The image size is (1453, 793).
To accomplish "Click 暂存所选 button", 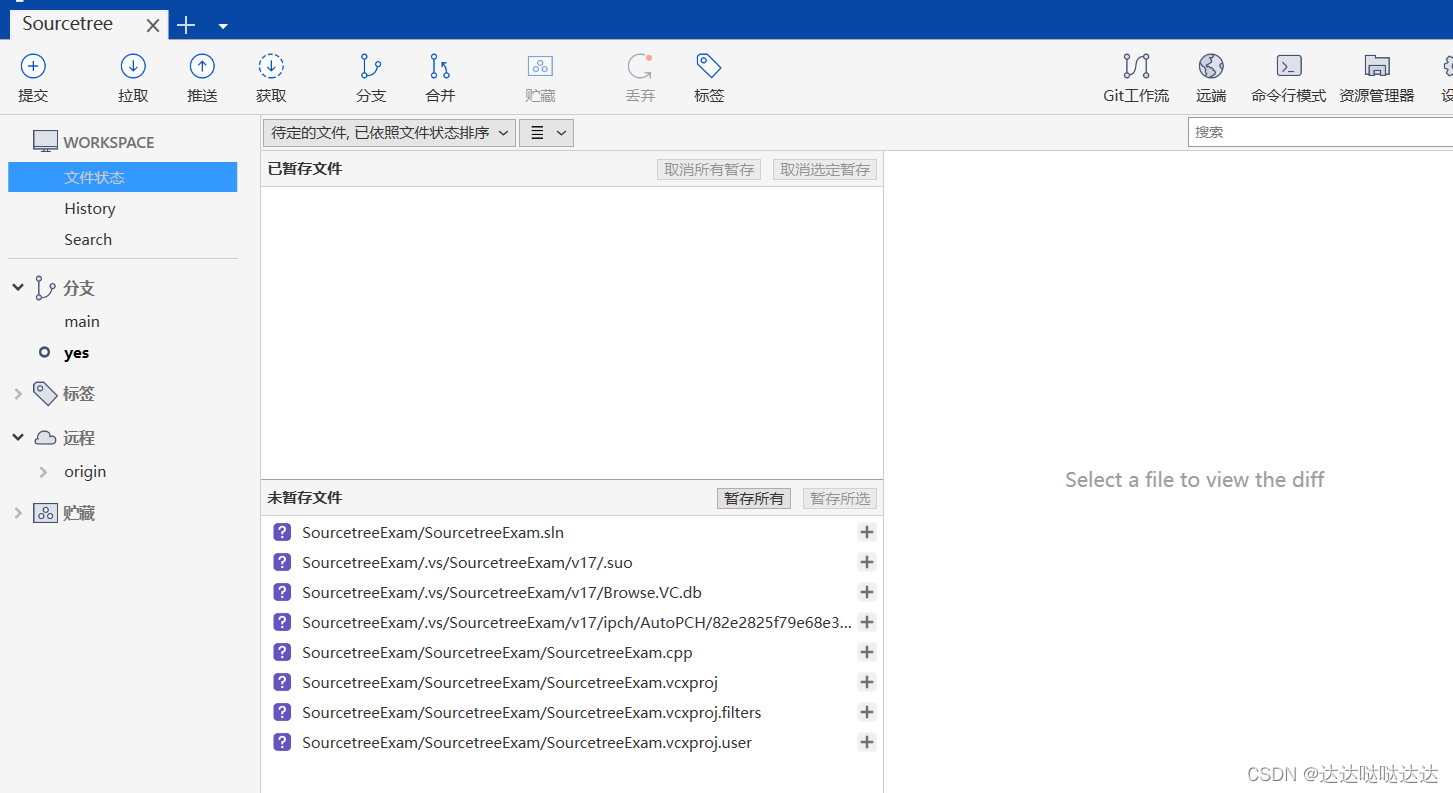I will 840,498.
